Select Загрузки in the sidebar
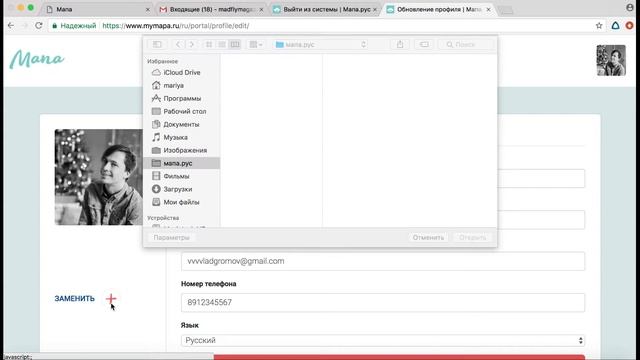The image size is (640, 360). pyautogui.click(x=182, y=189)
